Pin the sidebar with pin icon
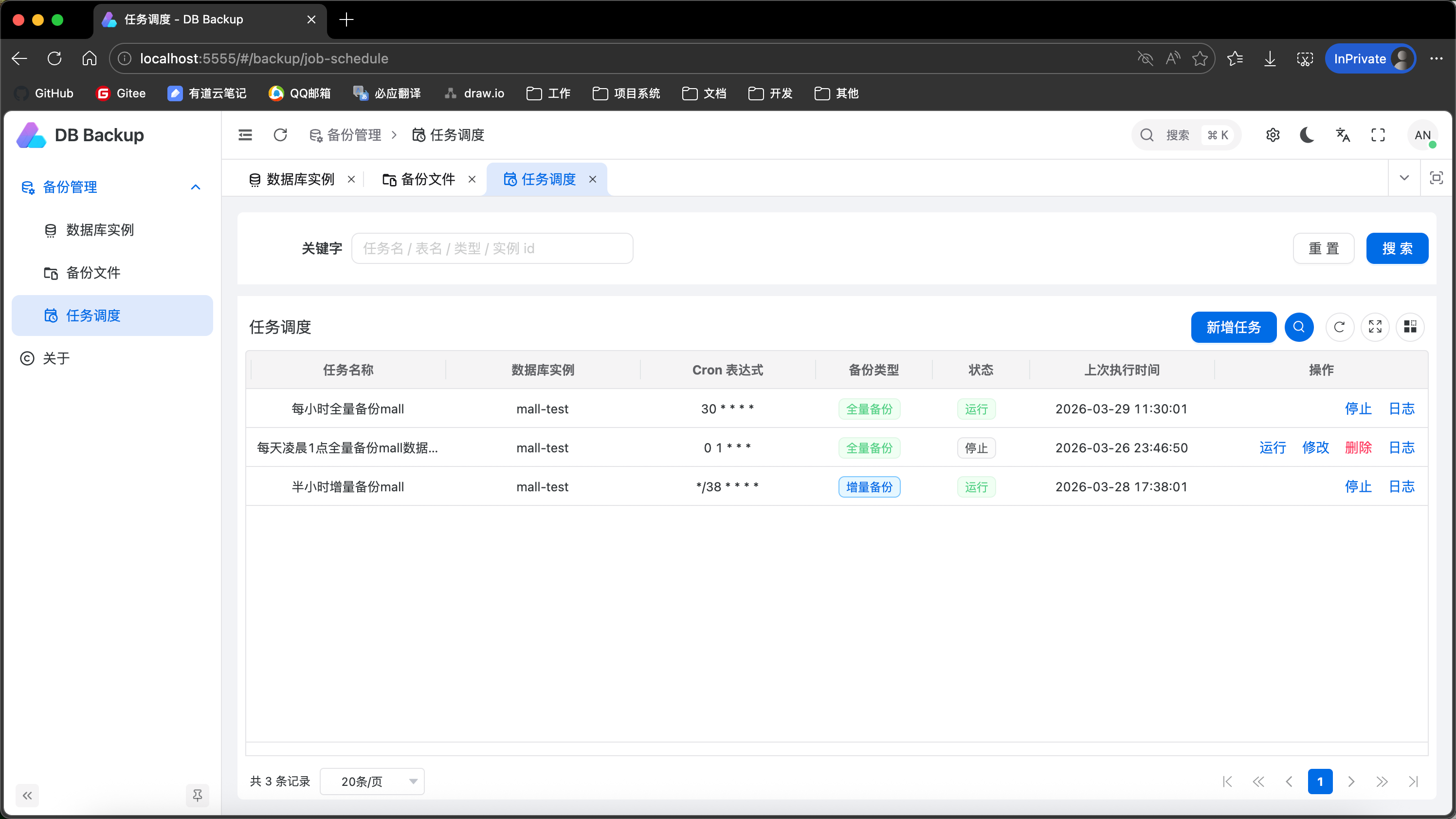This screenshot has width=1456, height=819. coord(197,795)
